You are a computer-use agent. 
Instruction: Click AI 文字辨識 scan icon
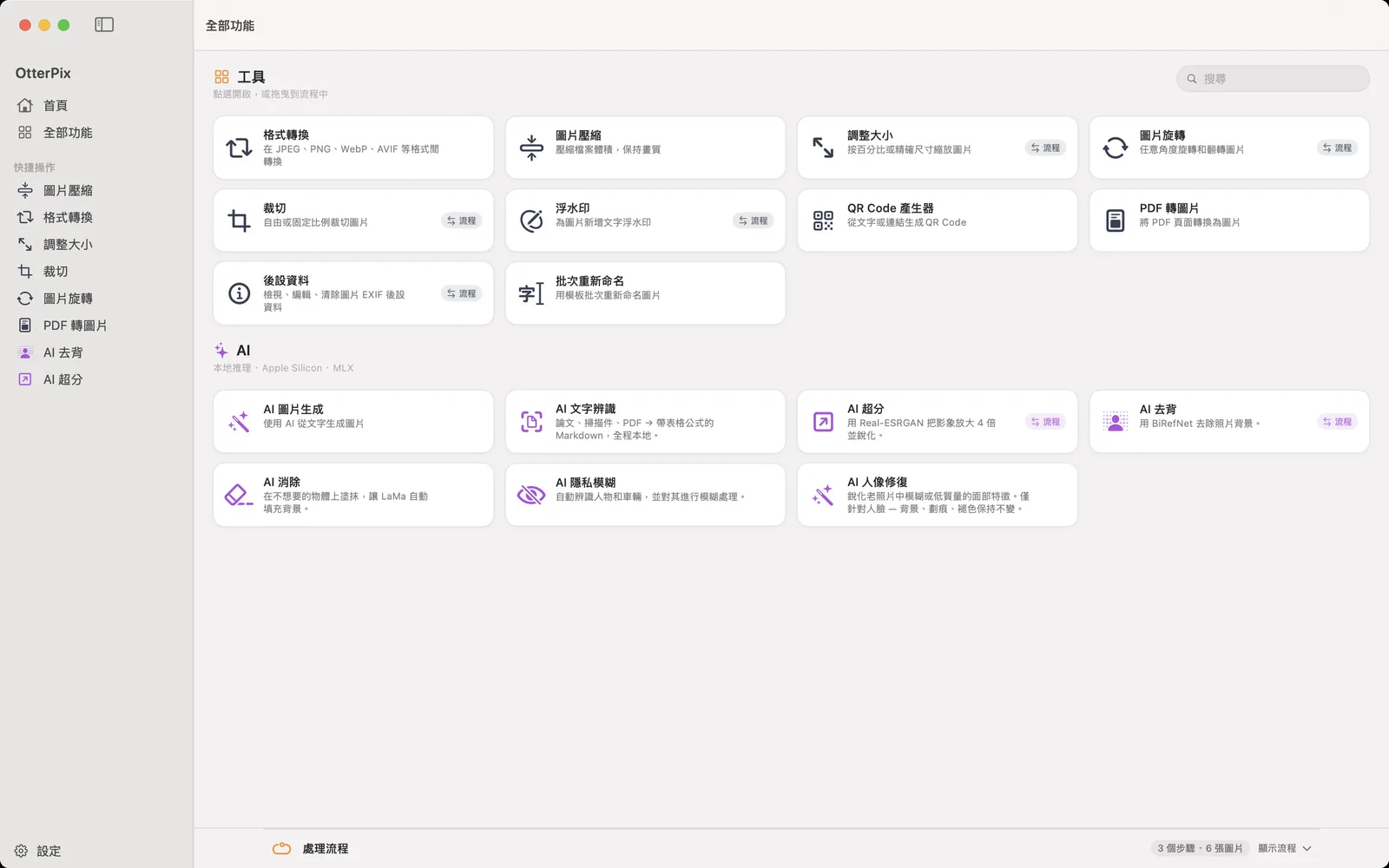531,422
